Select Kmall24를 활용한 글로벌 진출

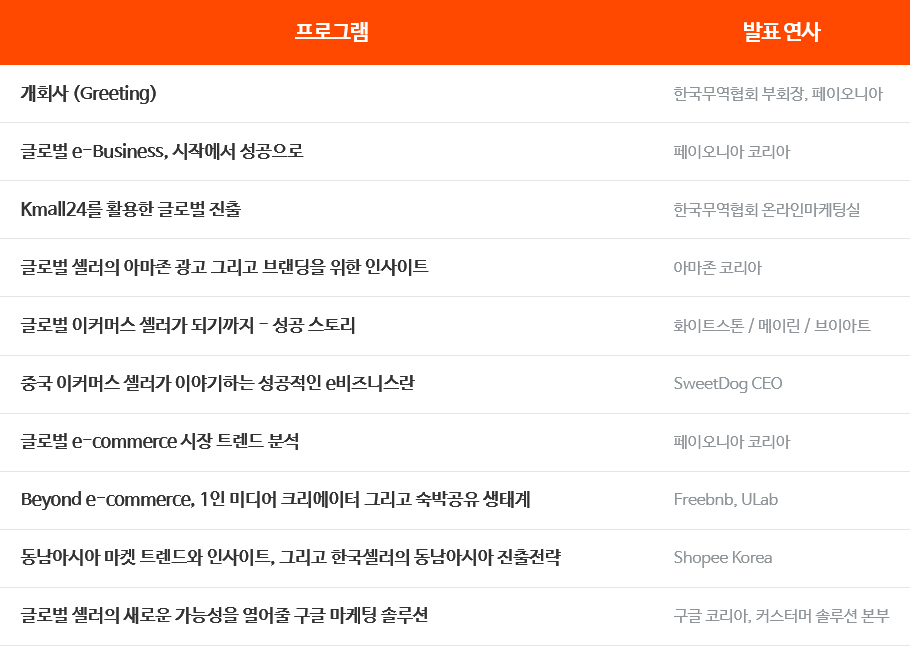point(131,209)
